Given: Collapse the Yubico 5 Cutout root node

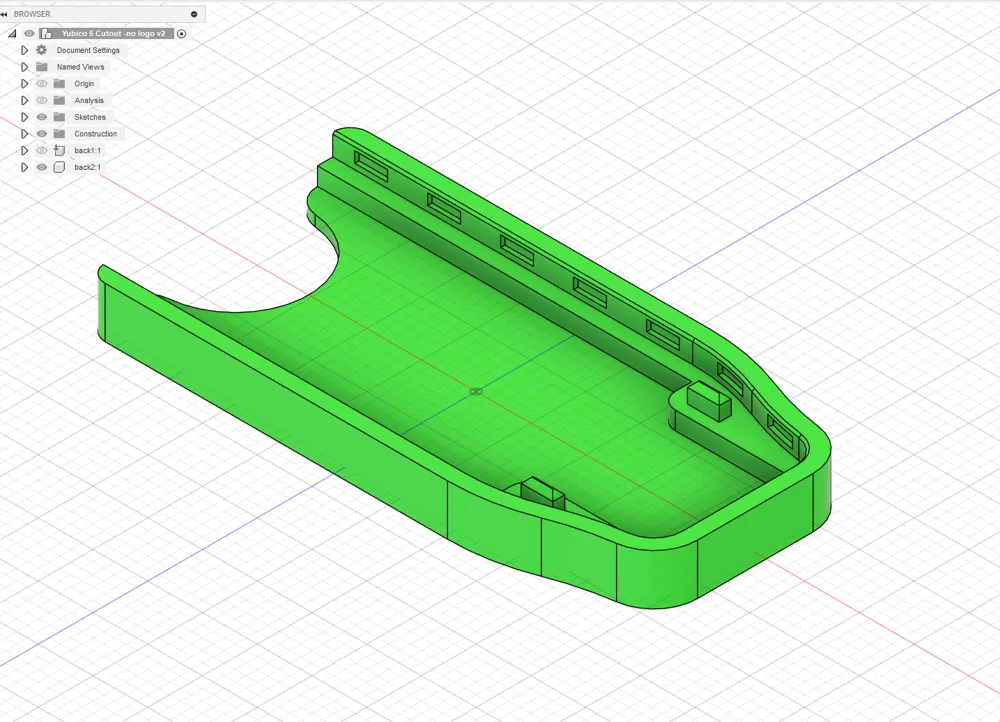Looking at the screenshot, I should pos(12,33).
